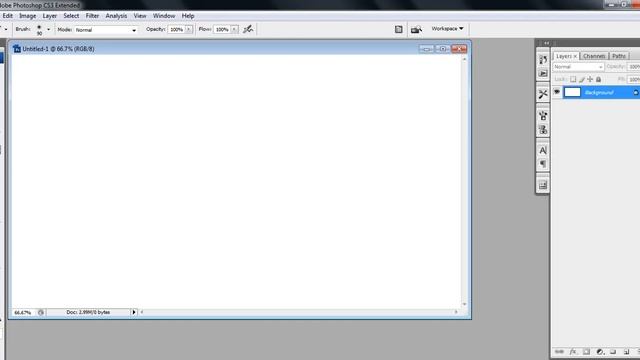Maximize the Untitled-1 document window
The image size is (640, 360).
point(442,49)
